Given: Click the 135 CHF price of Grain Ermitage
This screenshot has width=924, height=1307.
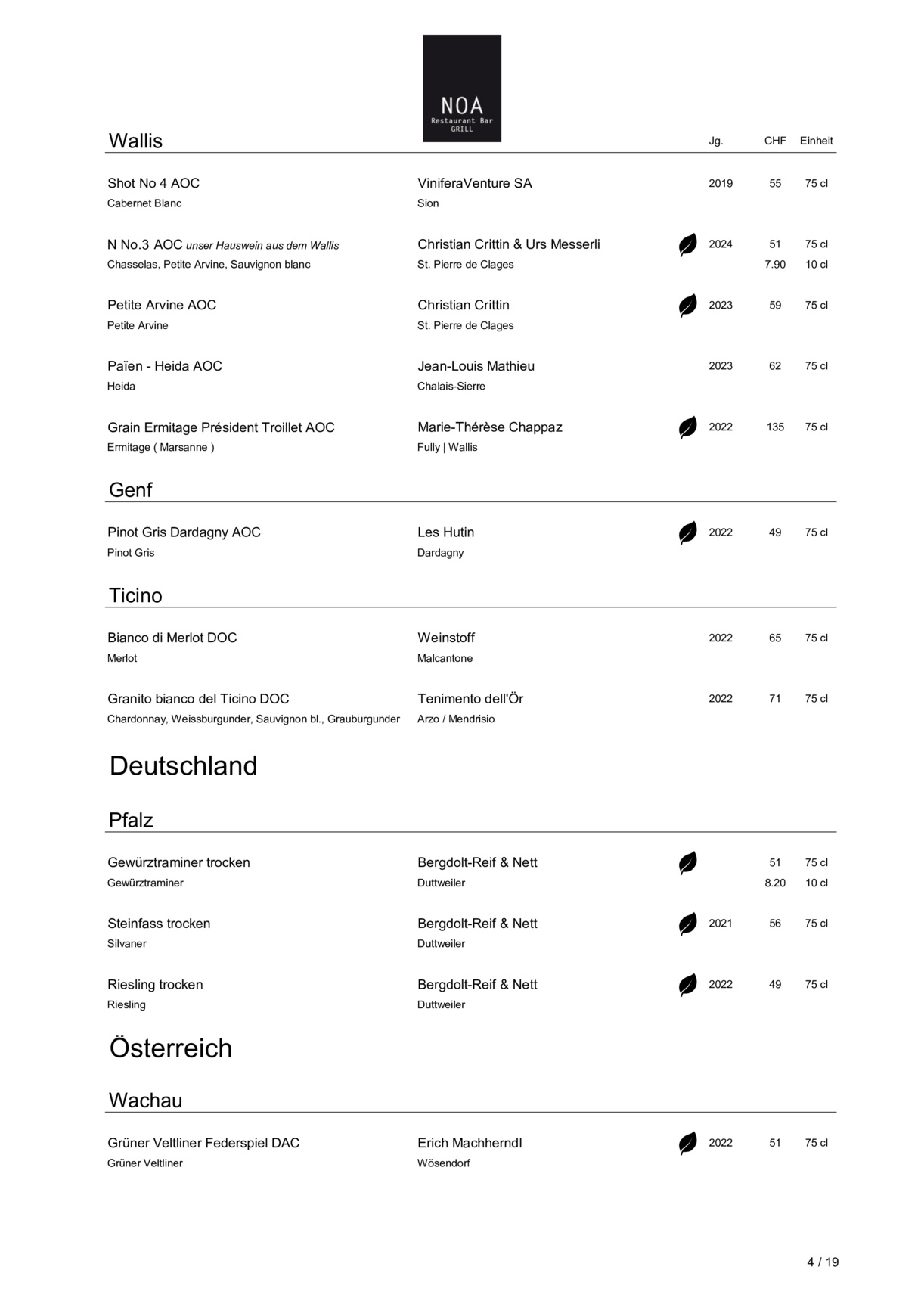Looking at the screenshot, I should tap(775, 427).
